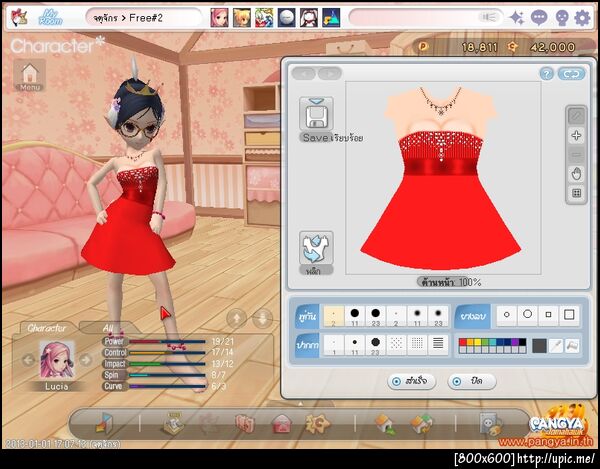Click the round down arrow button above stats
The height and width of the screenshot is (469, 600).
(263, 318)
